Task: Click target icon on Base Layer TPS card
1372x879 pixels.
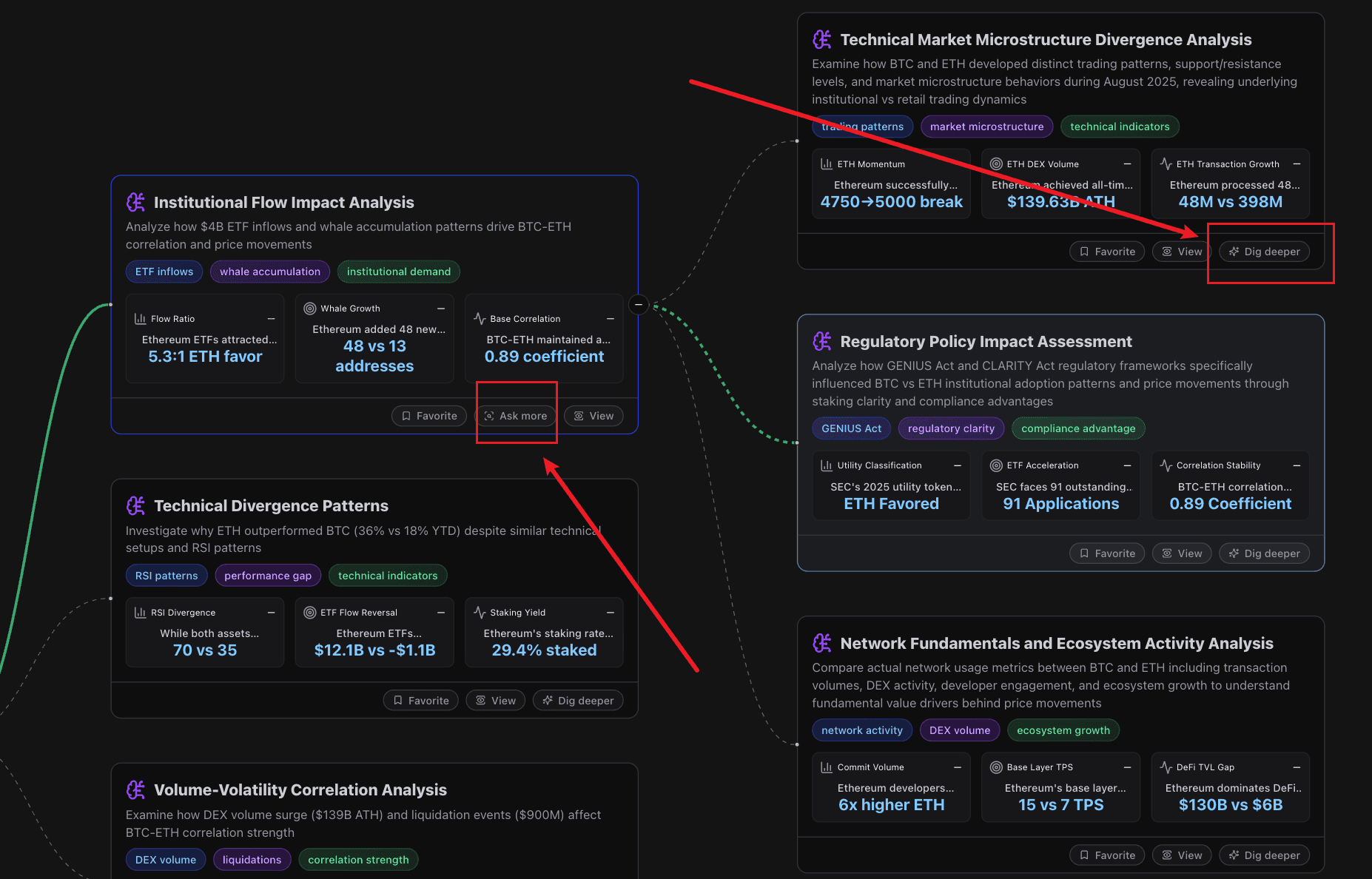Action: (x=996, y=767)
